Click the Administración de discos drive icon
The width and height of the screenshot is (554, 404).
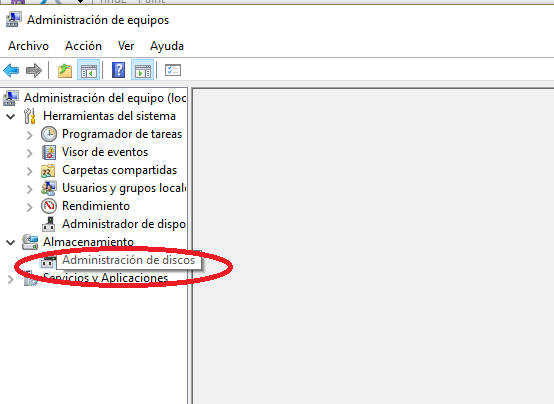click(x=48, y=261)
